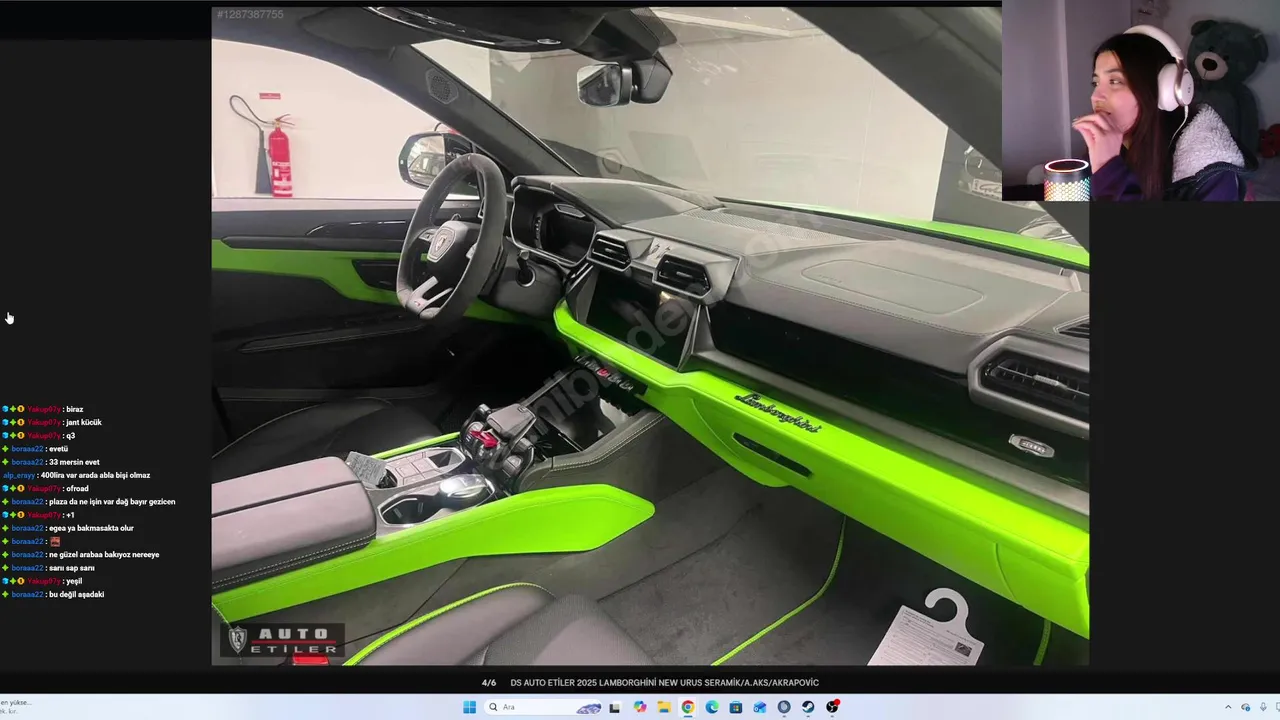Screen dimensions: 1280x720
Task: Click the chat message '+1'
Action: click(70, 515)
